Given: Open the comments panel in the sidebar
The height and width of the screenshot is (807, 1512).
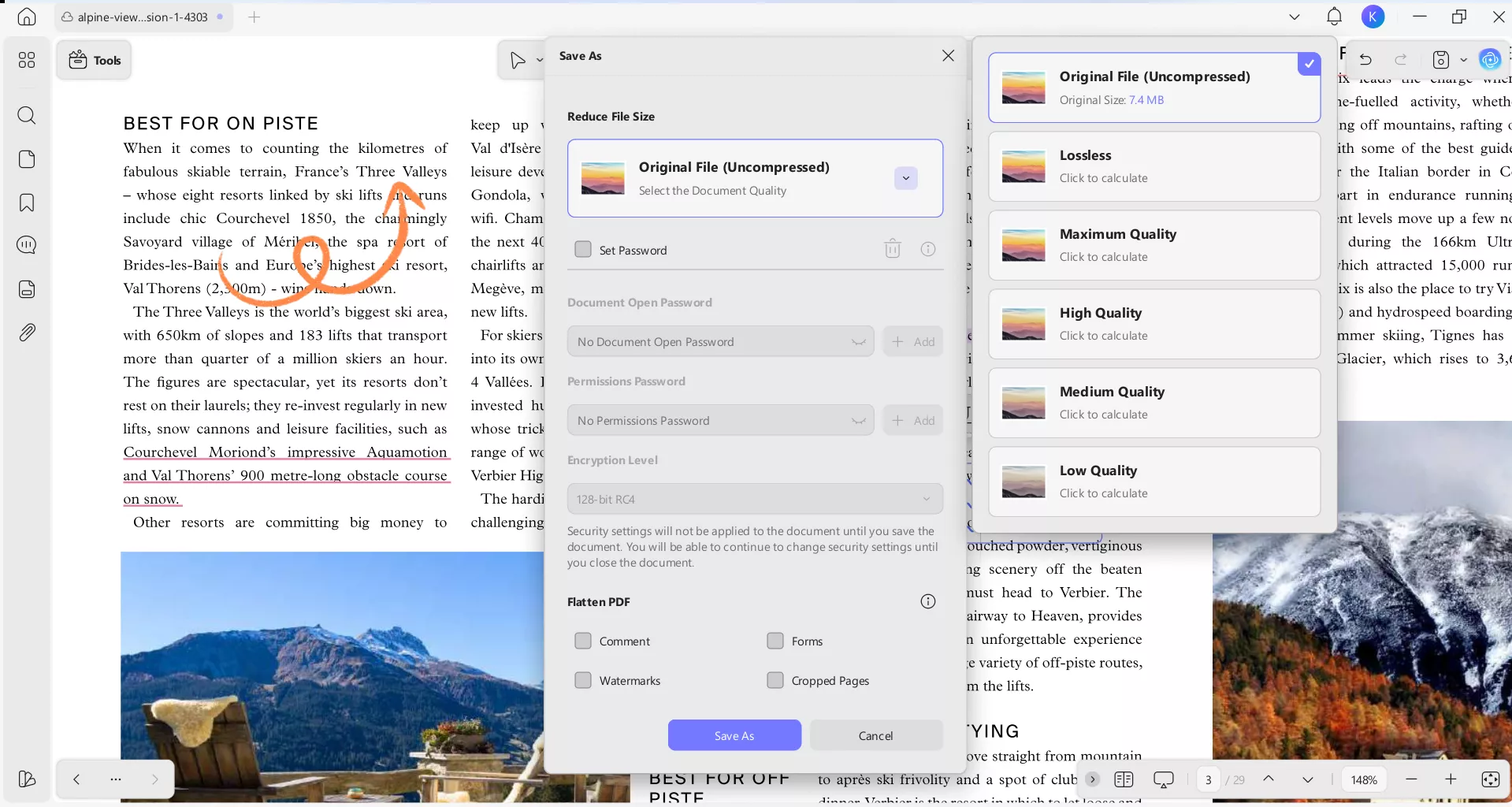Looking at the screenshot, I should [x=27, y=245].
